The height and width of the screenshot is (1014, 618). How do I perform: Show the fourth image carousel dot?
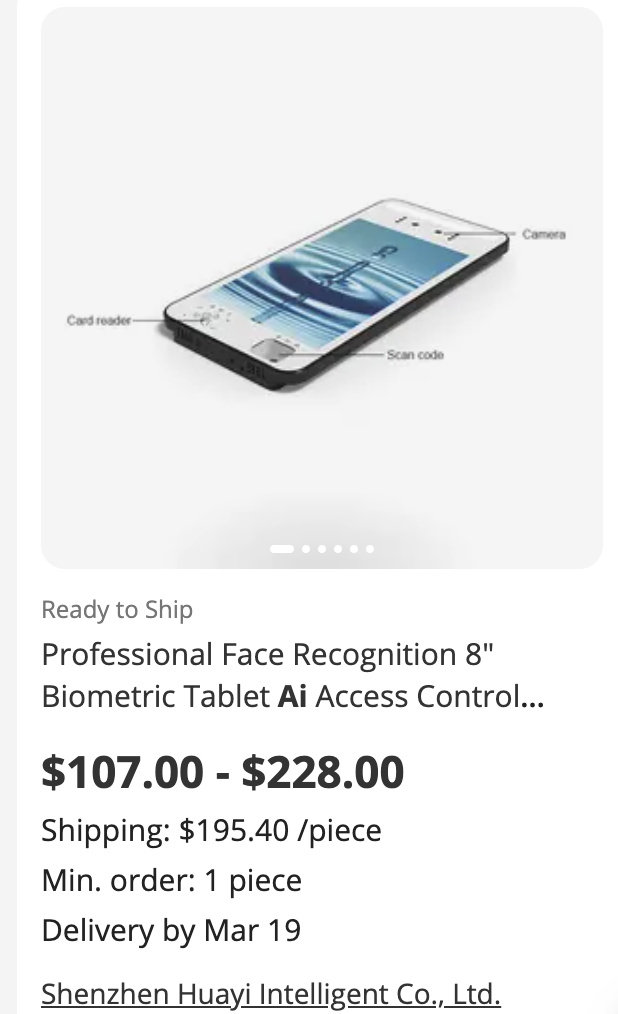[338, 548]
